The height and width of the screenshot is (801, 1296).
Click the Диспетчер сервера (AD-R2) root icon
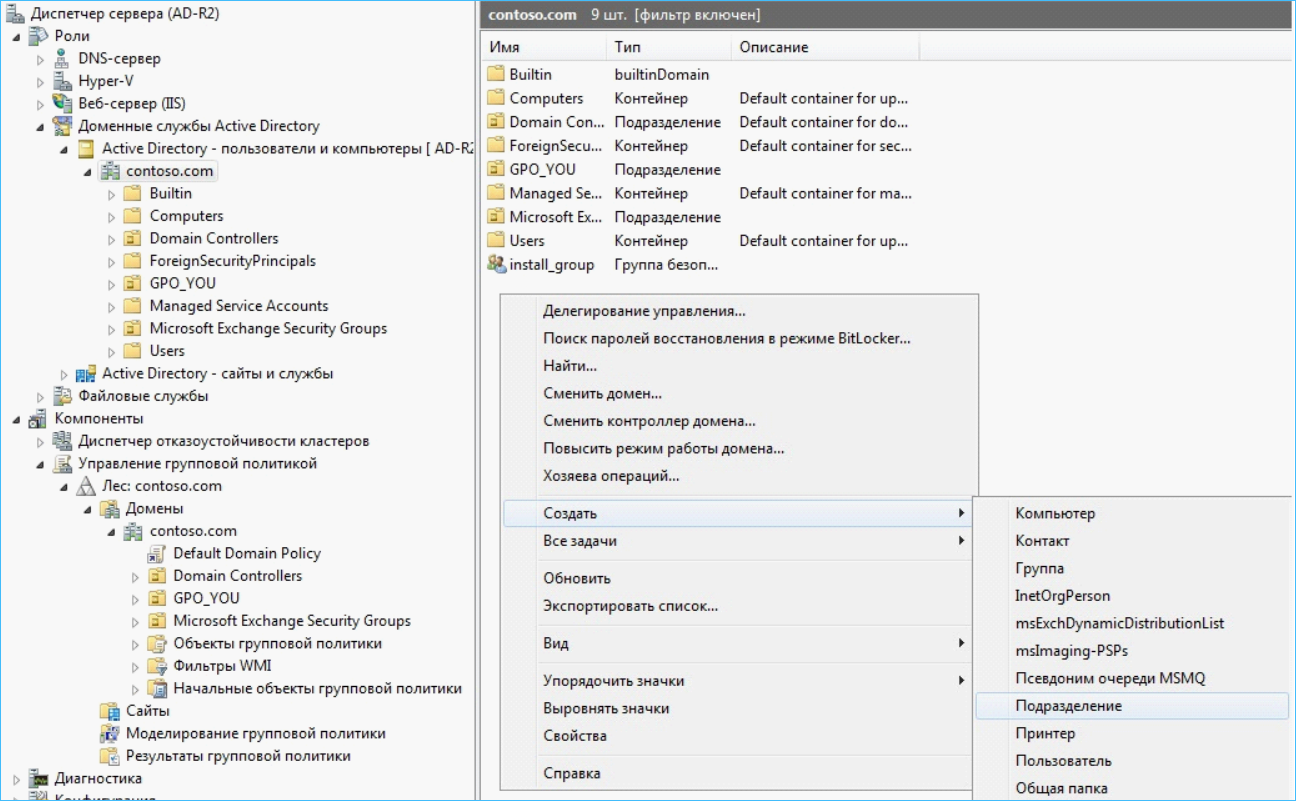15,14
